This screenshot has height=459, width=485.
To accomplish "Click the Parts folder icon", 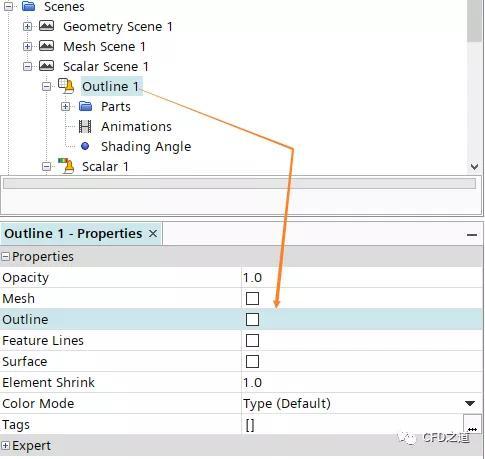I will point(86,106).
